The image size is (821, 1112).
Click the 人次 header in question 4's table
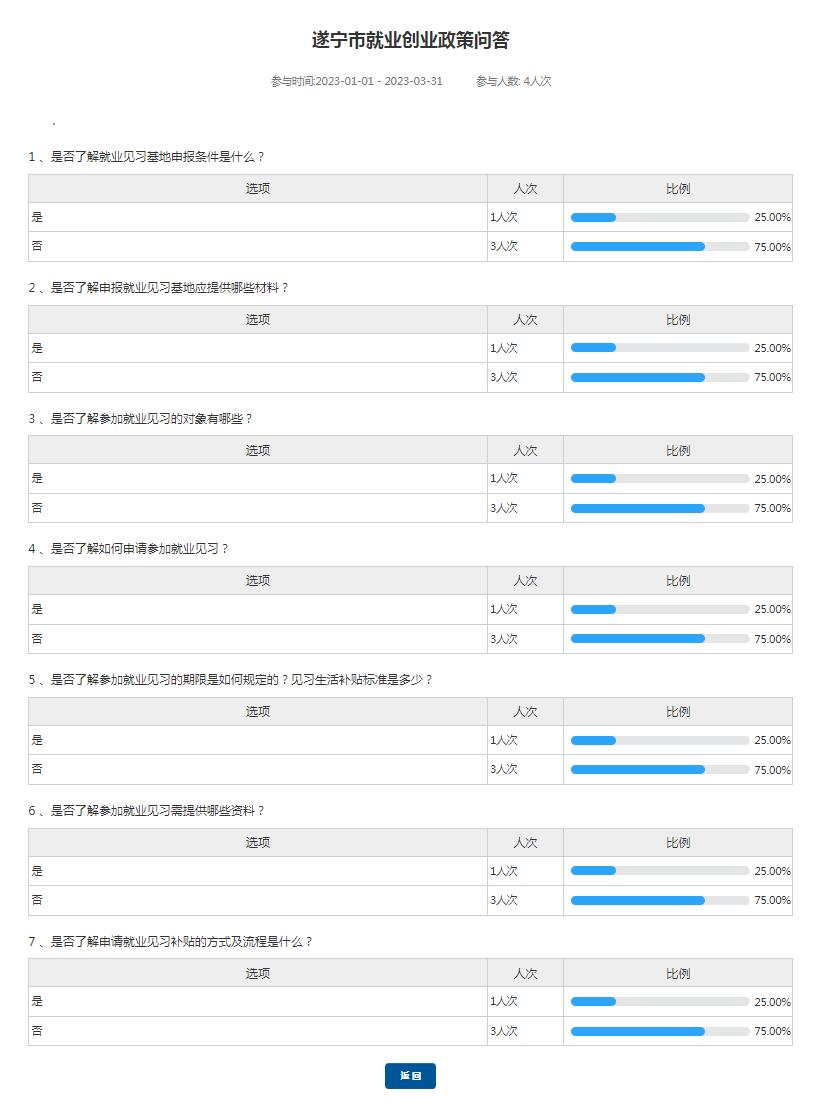[525, 581]
